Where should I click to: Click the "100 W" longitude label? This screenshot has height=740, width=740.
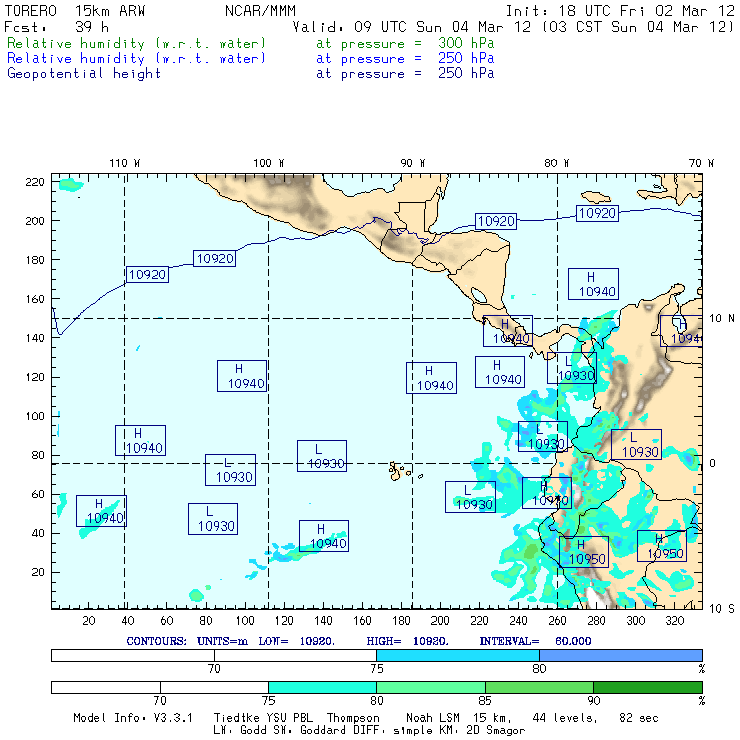coord(269,163)
